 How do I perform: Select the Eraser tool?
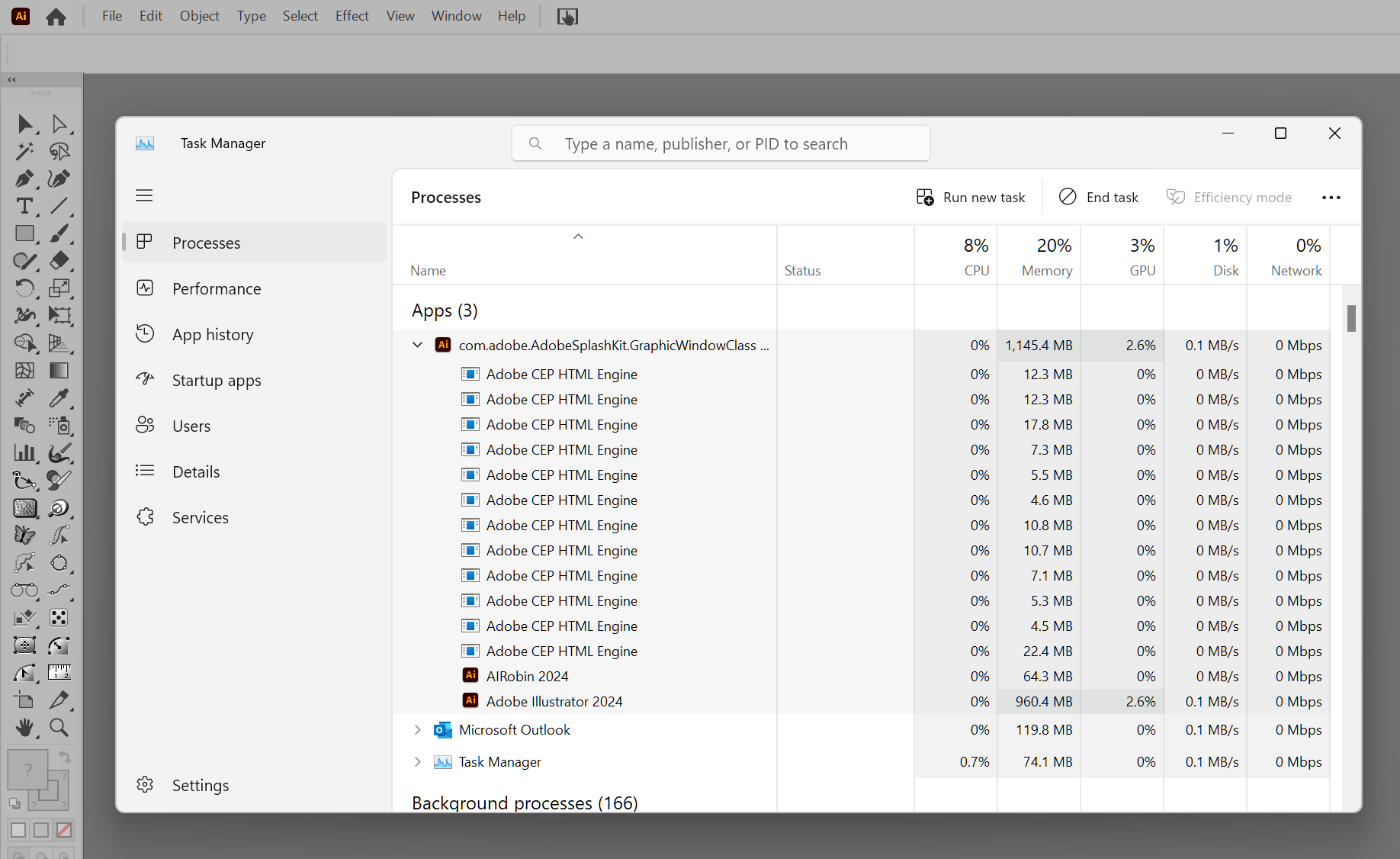[x=59, y=261]
